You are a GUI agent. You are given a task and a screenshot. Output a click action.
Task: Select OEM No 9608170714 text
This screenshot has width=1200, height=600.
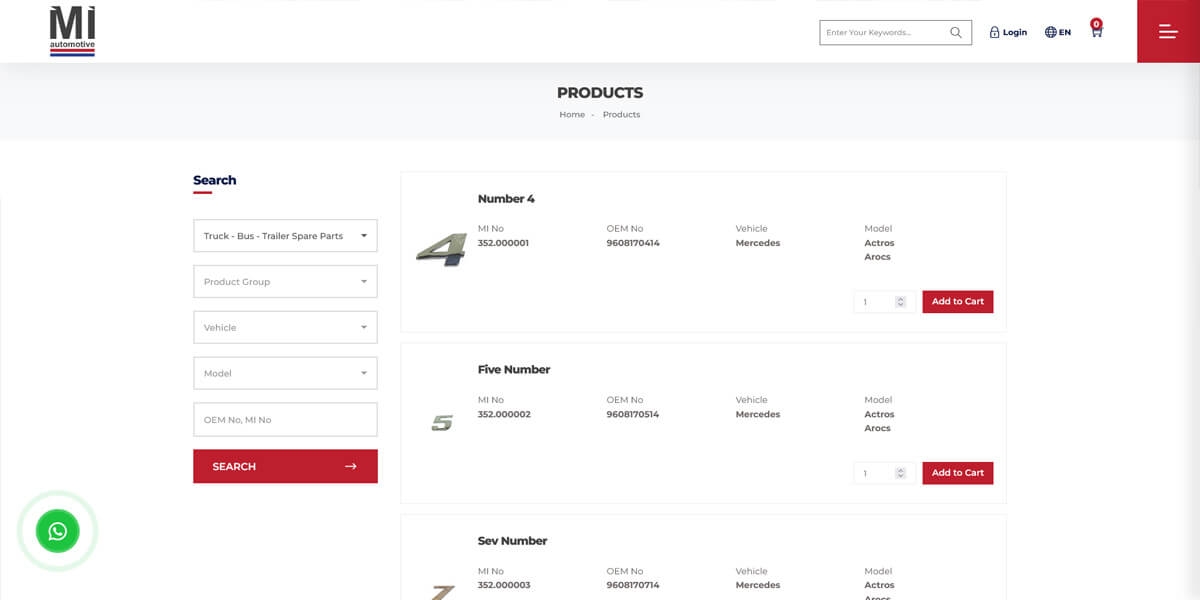(x=633, y=585)
